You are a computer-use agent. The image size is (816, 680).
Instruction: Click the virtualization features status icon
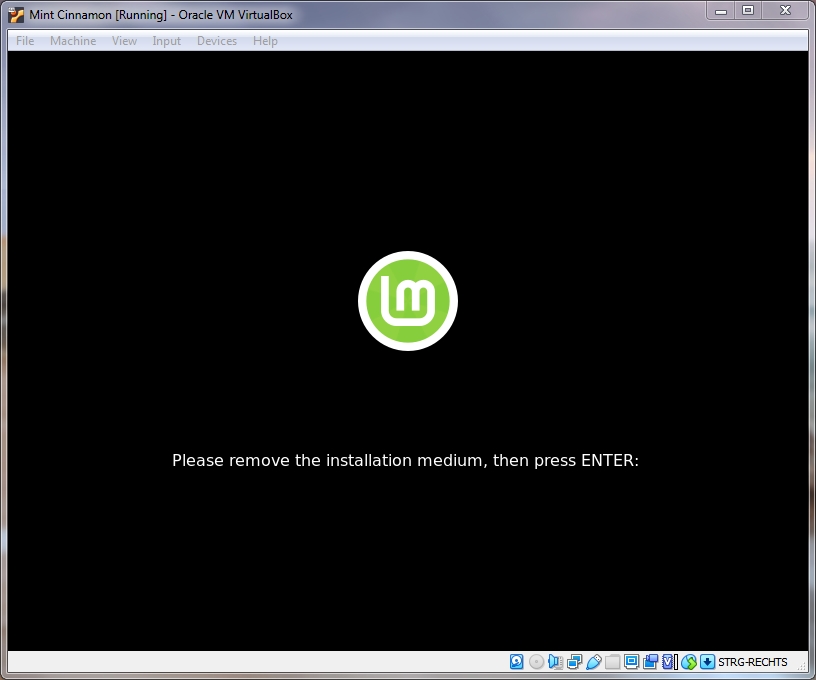669,662
